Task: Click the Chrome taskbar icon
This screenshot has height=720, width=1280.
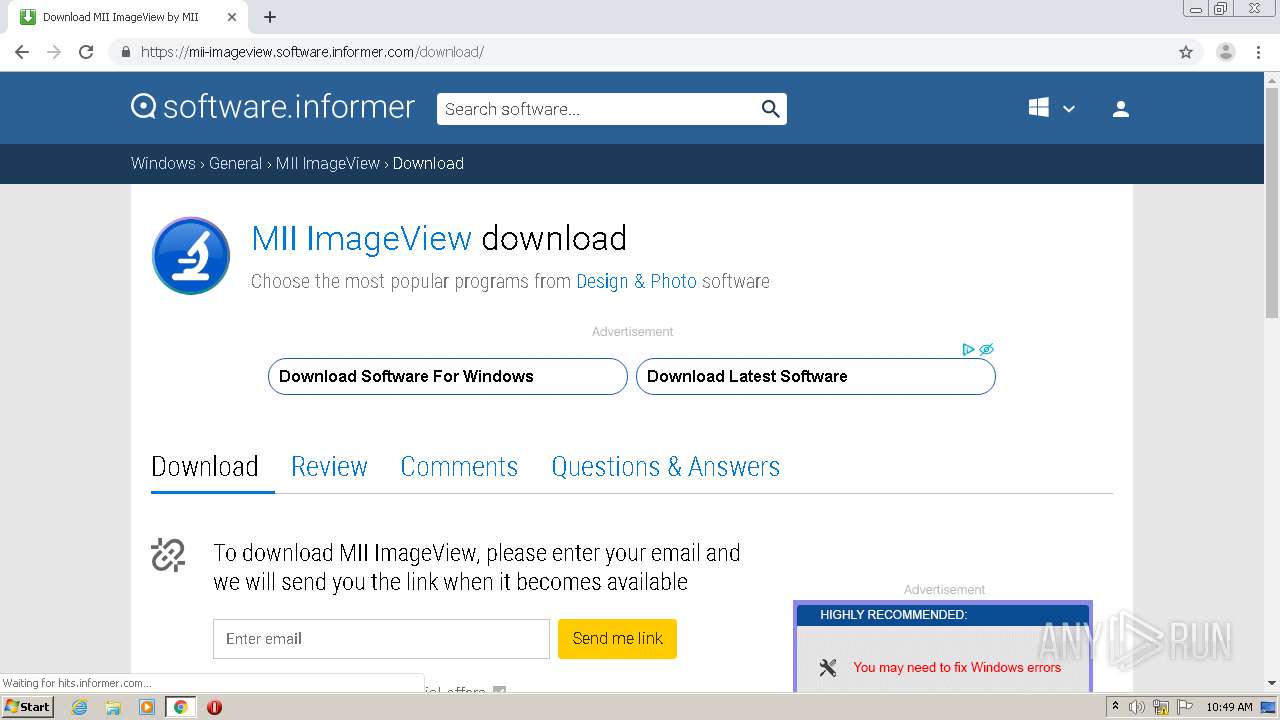Action: point(181,707)
